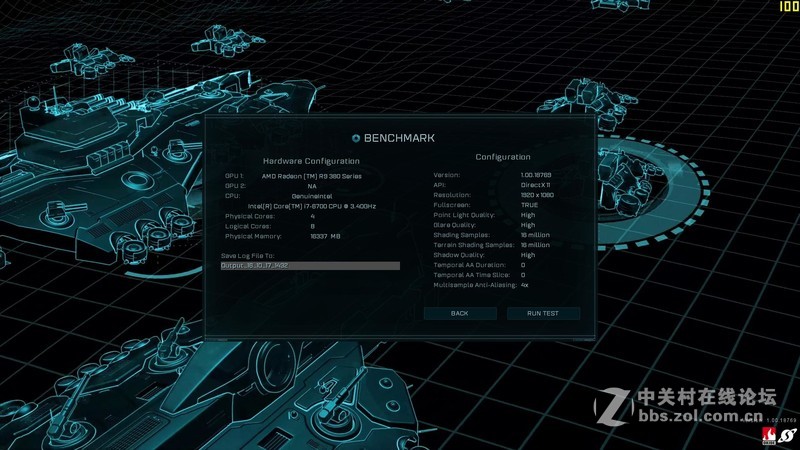Click the BENCHMARK title text
This screenshot has width=800, height=450.
click(399, 138)
